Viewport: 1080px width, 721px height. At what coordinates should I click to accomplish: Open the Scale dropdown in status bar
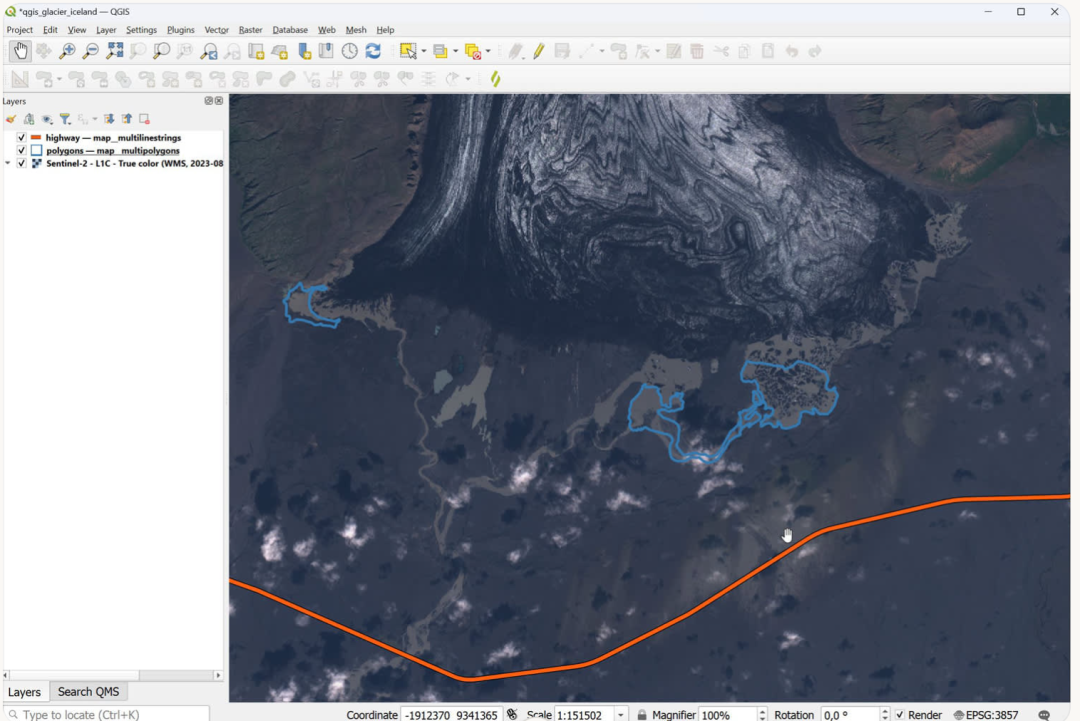(x=621, y=715)
